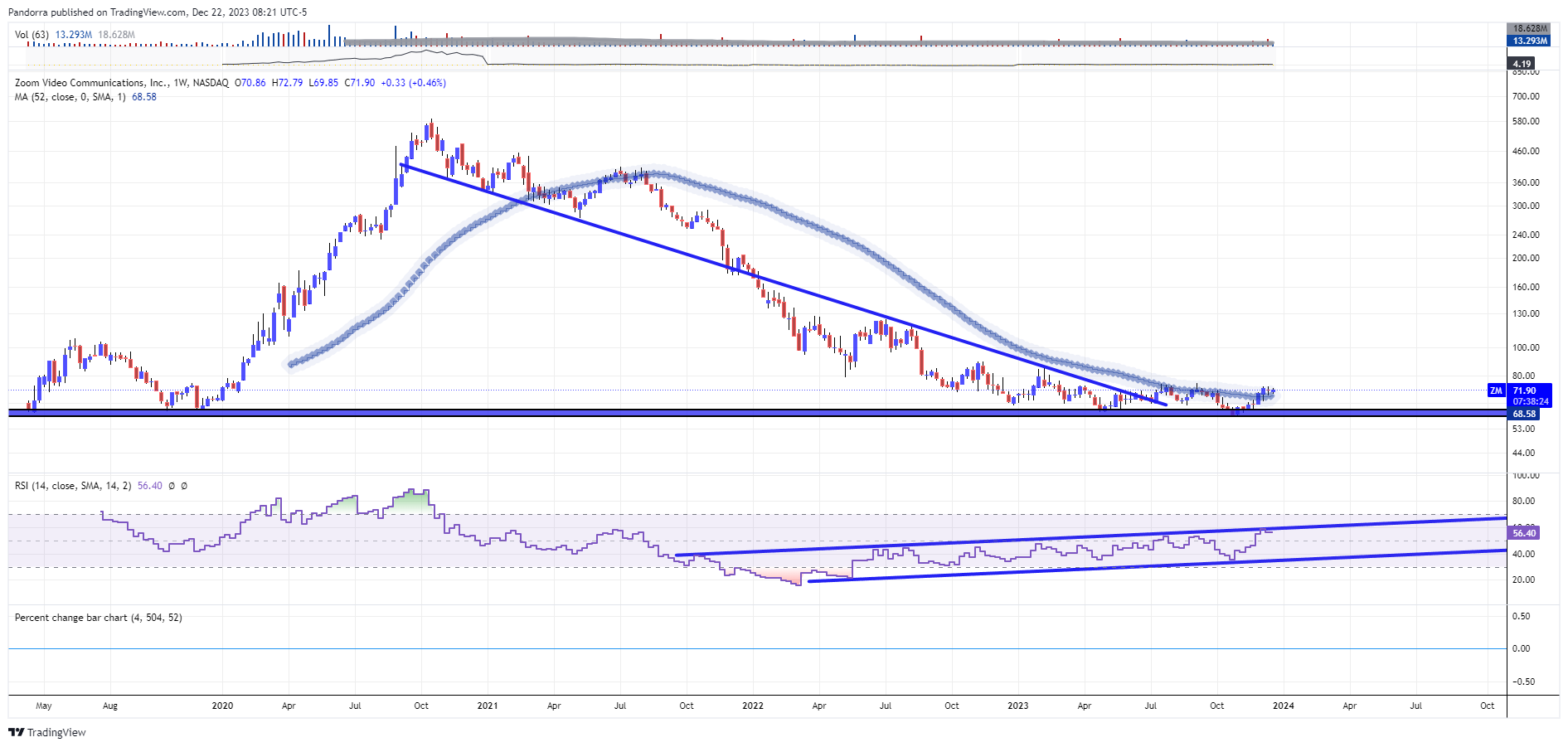Screen dimensions: 1568x747
Task: Select the descending blue trendline on price chart
Action: click(x=784, y=284)
